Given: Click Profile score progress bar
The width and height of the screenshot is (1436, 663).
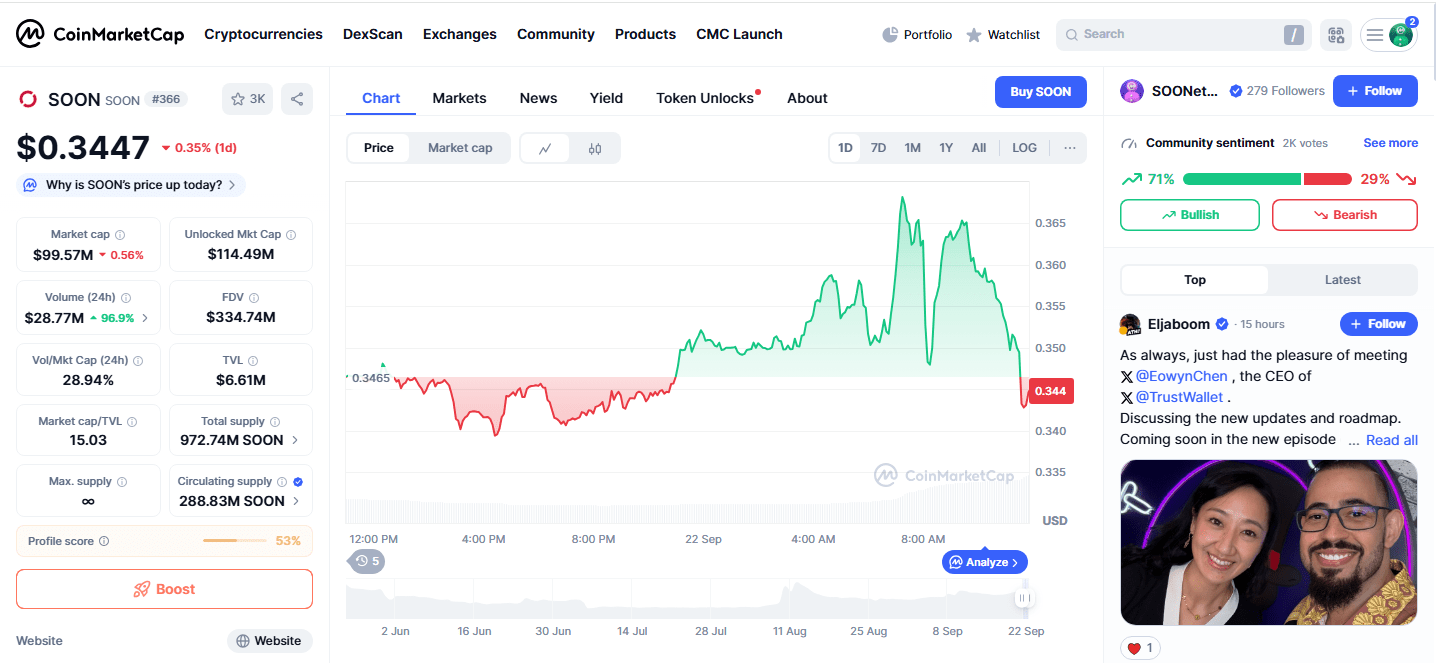Looking at the screenshot, I should click(x=235, y=541).
